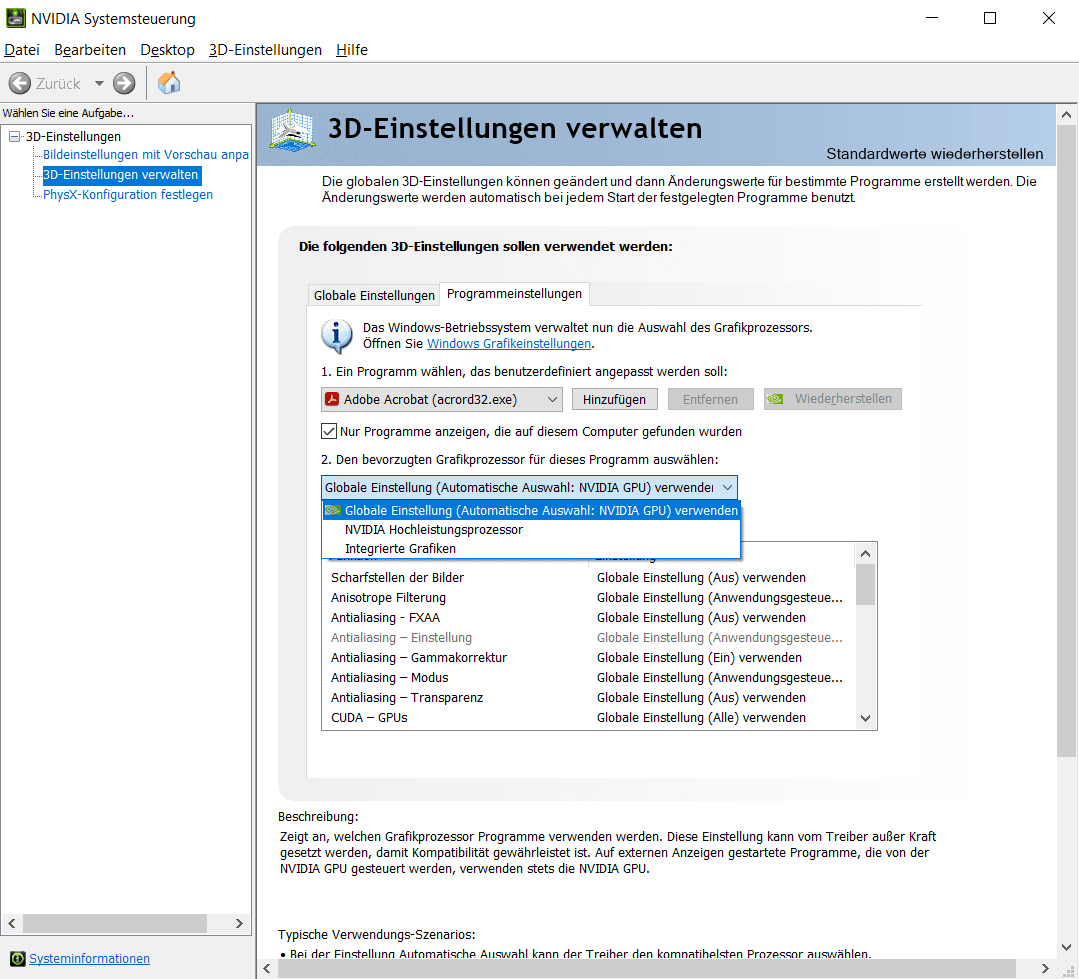Open Windows Grafikeinstellungen link
Image resolution: width=1079 pixels, height=979 pixels.
(x=509, y=343)
